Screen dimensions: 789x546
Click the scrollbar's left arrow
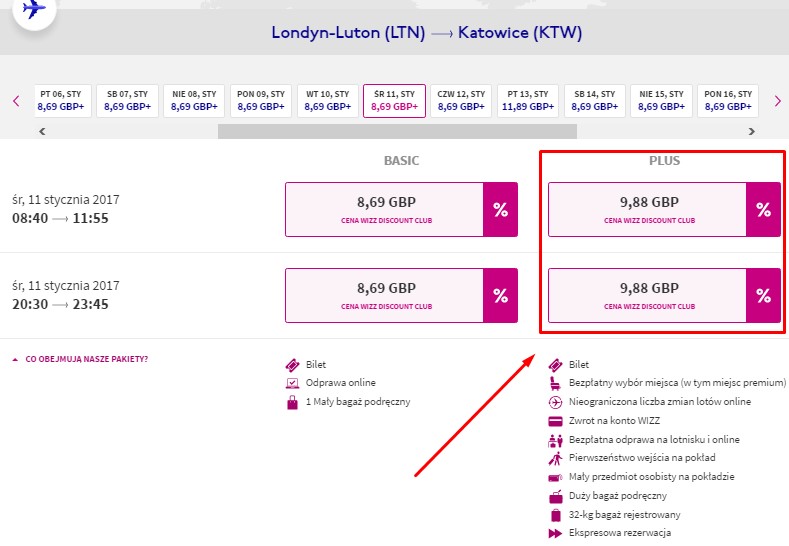[x=42, y=131]
